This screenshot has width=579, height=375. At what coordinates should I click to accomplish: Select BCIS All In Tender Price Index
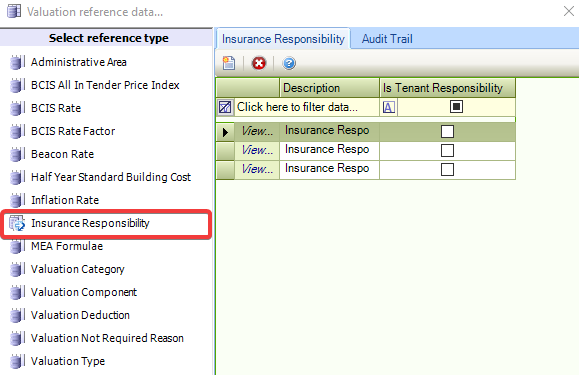(105, 85)
